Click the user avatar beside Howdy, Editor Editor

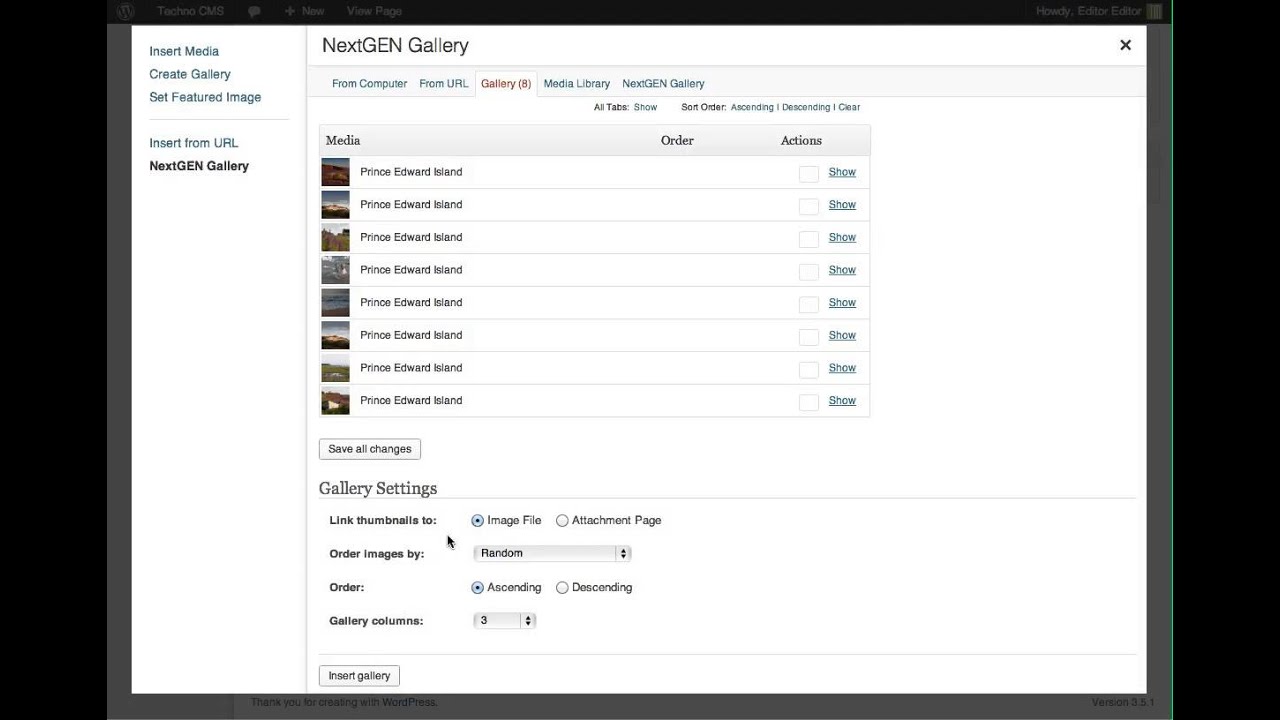point(1154,11)
